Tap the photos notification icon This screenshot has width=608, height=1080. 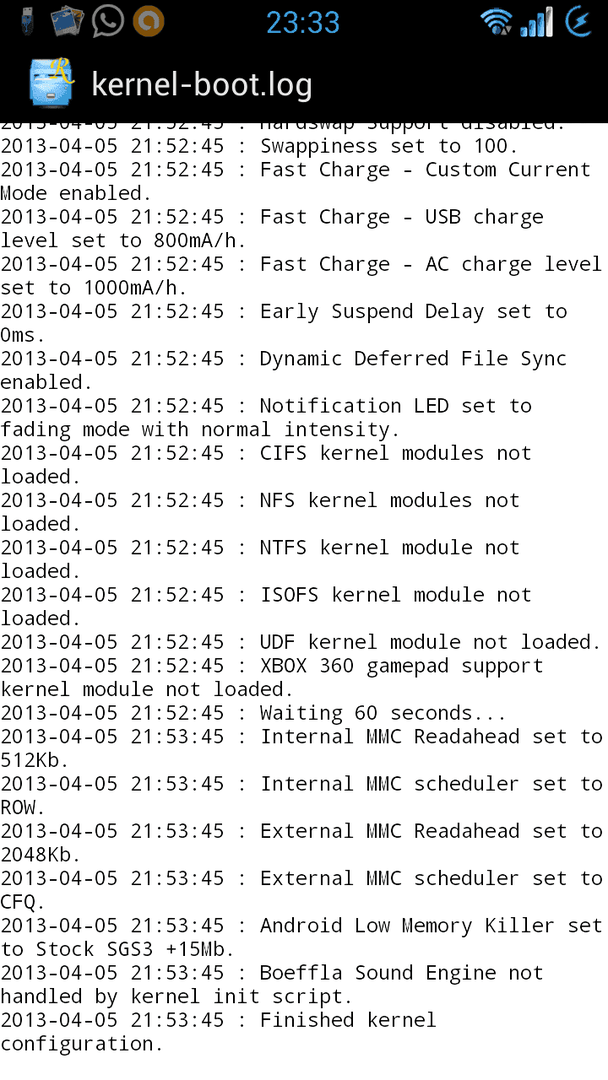(x=67, y=21)
